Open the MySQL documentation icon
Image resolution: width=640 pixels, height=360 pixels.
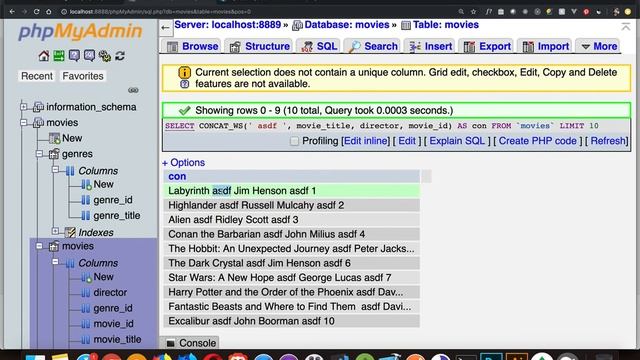pos(89,56)
